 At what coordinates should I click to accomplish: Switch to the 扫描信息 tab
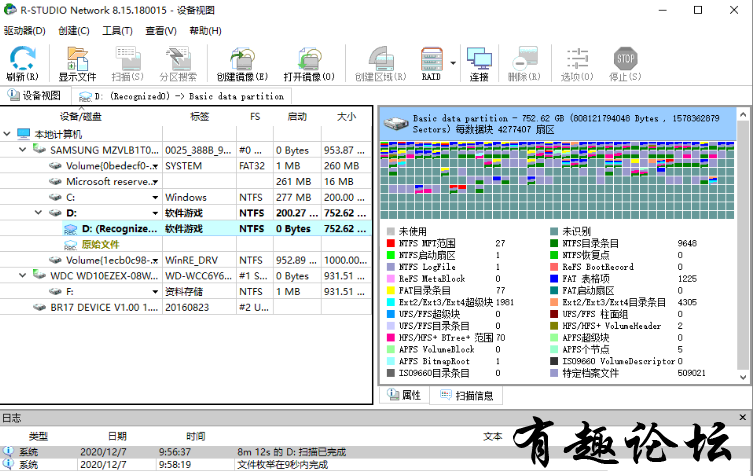point(467,396)
